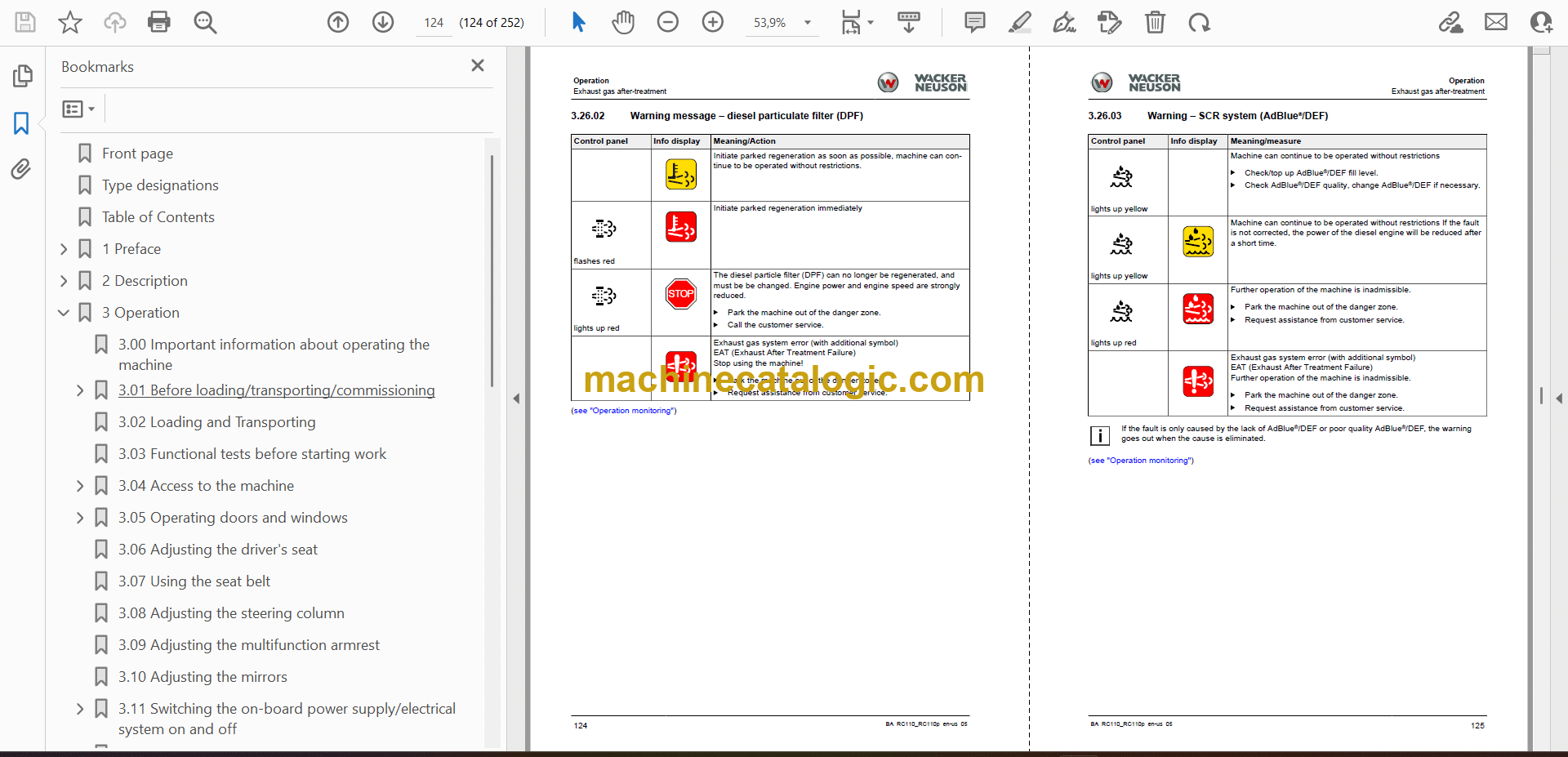Open the find text search tool

pyautogui.click(x=205, y=22)
